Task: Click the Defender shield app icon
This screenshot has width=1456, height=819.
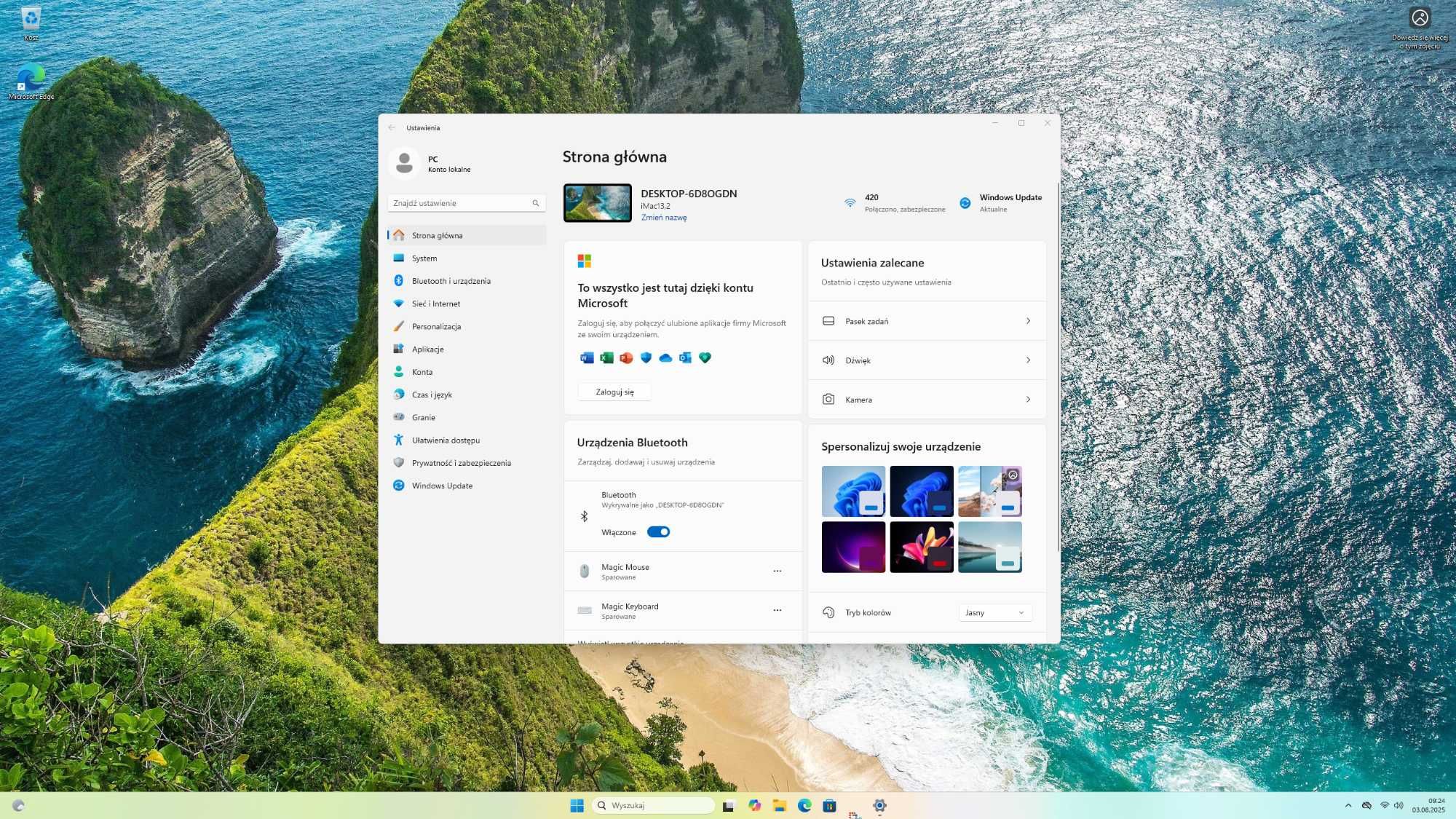Action: click(646, 357)
